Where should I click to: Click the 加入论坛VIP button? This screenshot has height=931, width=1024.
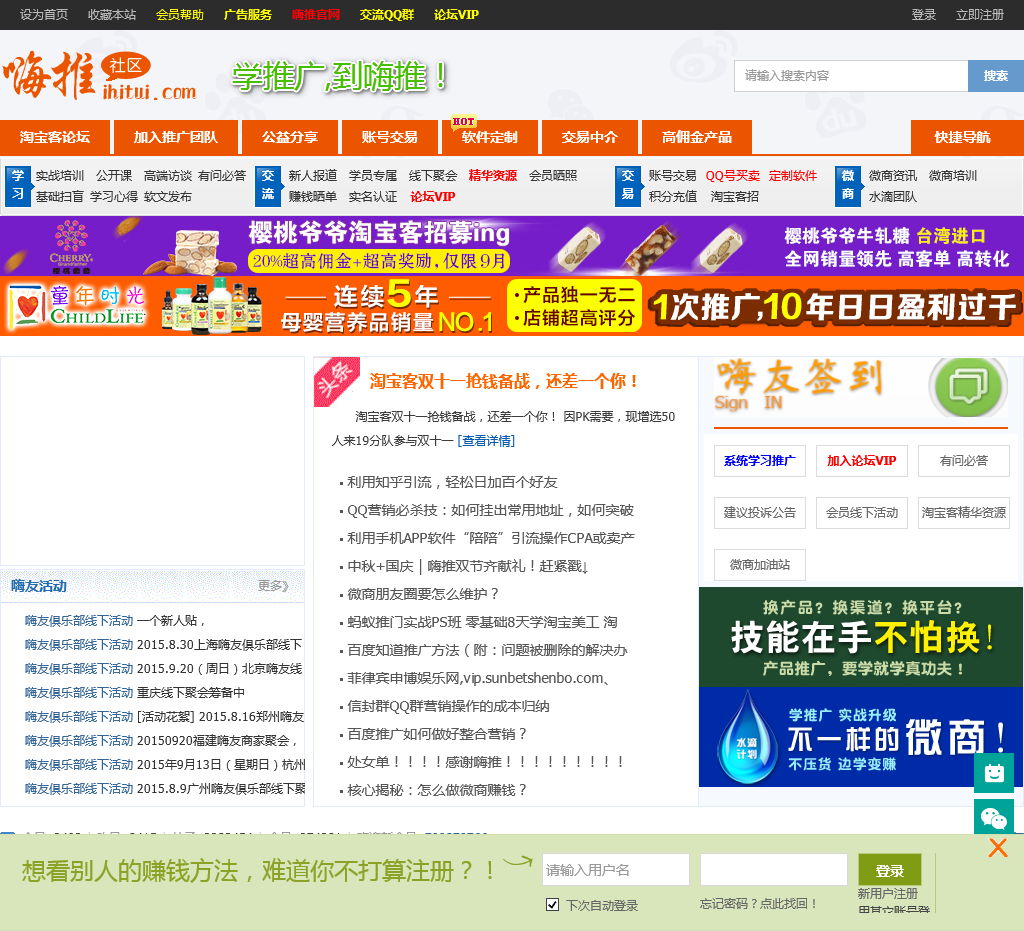tap(861, 461)
